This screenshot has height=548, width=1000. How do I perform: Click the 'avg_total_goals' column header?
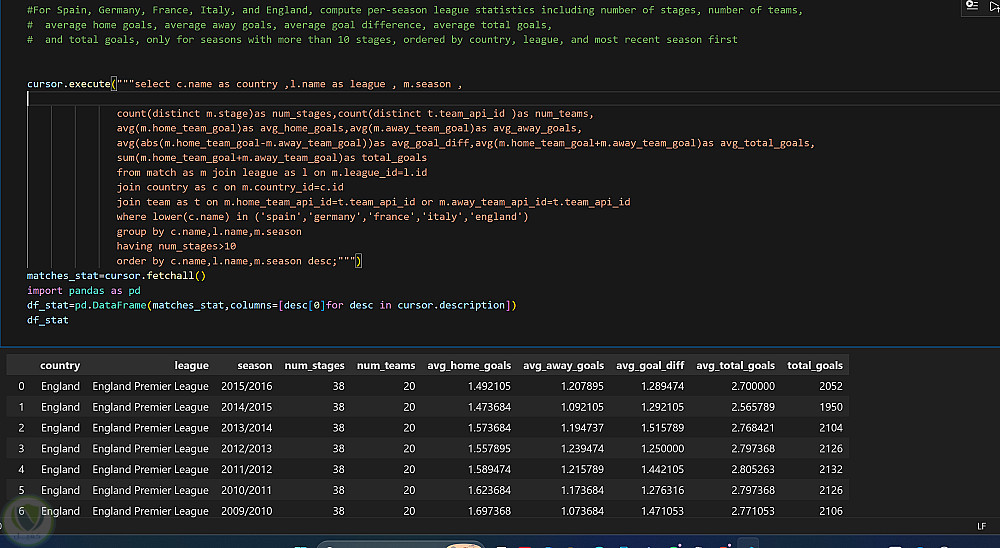[735, 365]
